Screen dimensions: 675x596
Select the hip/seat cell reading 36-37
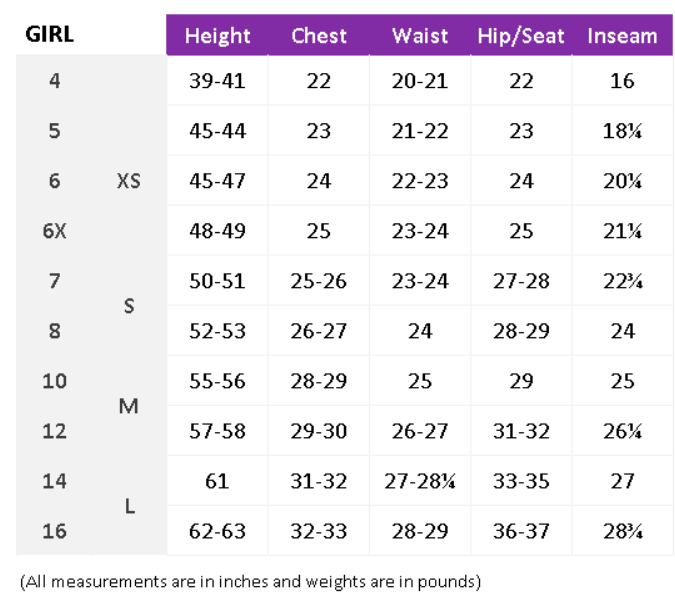point(521,531)
